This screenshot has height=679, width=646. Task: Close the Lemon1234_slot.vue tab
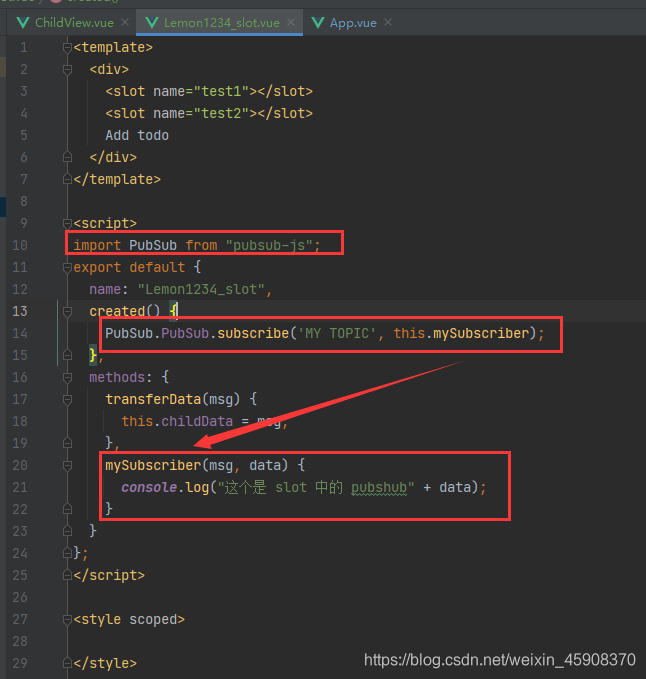coord(291,22)
